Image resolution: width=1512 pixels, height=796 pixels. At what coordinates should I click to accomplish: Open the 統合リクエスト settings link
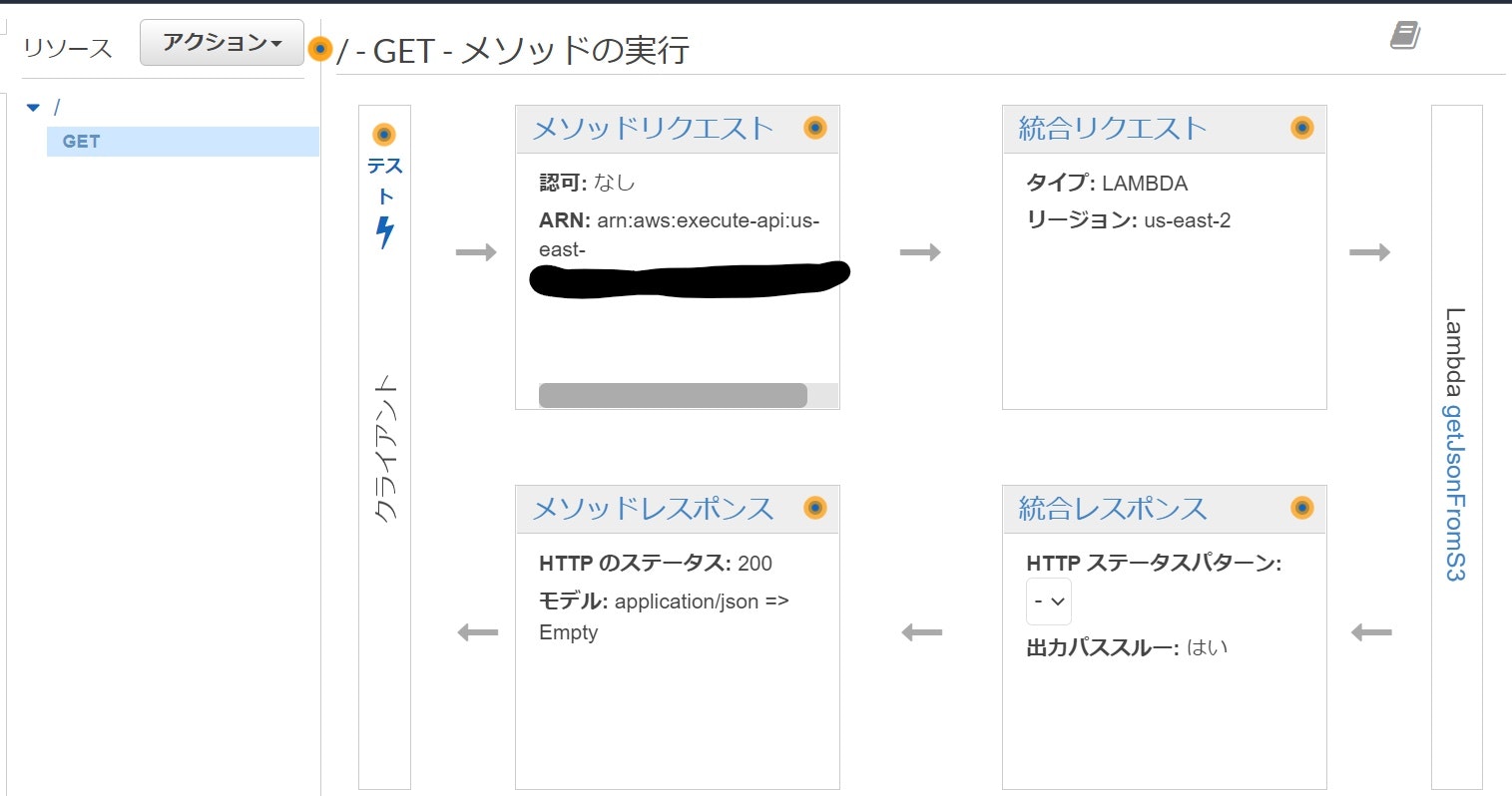(1113, 128)
